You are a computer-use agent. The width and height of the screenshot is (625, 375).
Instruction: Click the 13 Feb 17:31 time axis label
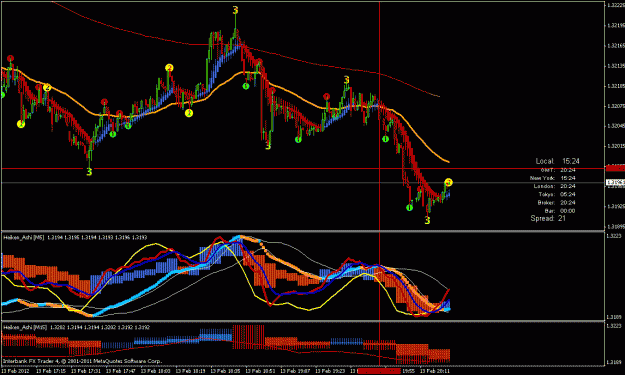[86, 371]
